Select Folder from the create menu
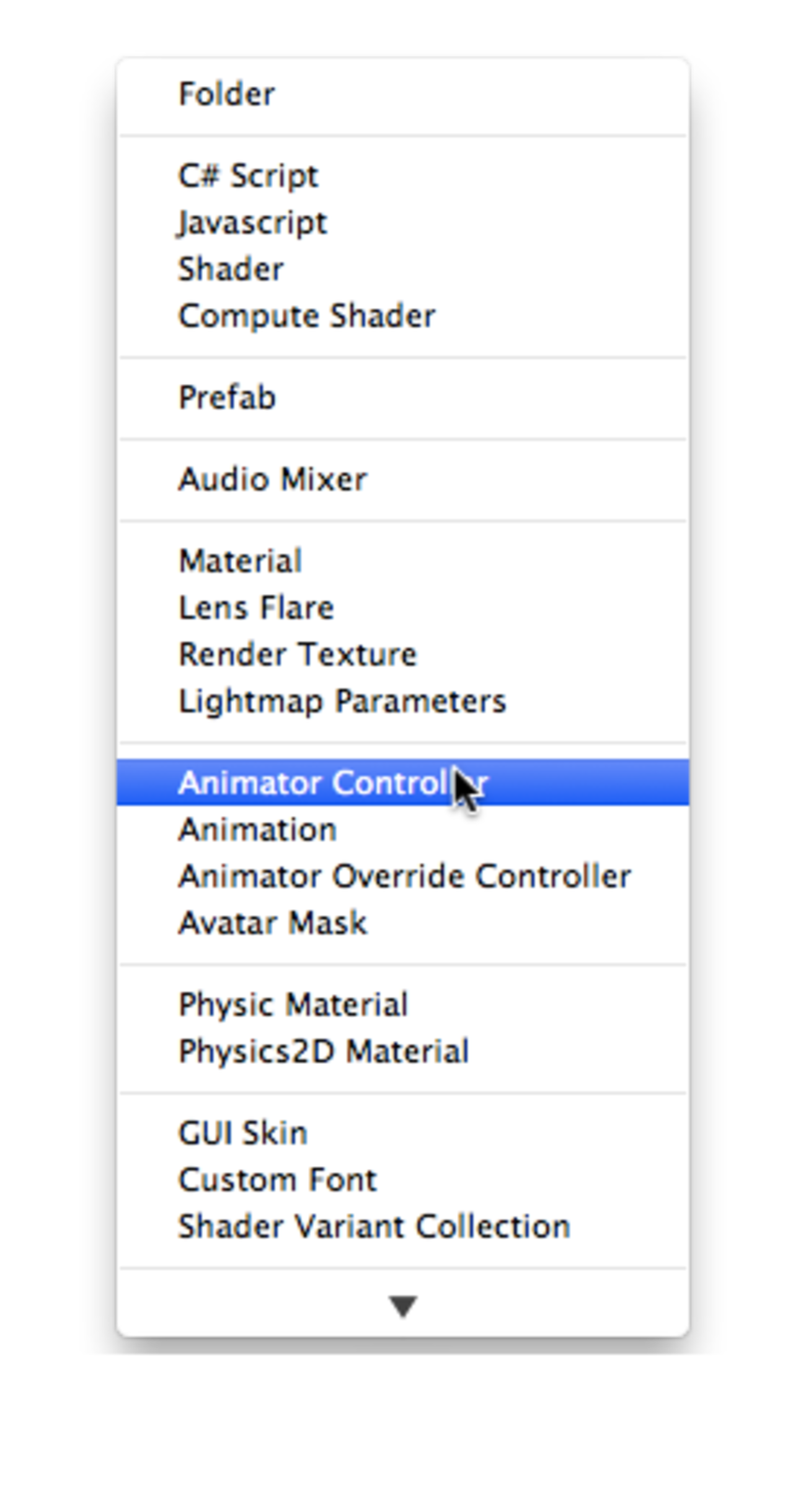 tap(227, 95)
